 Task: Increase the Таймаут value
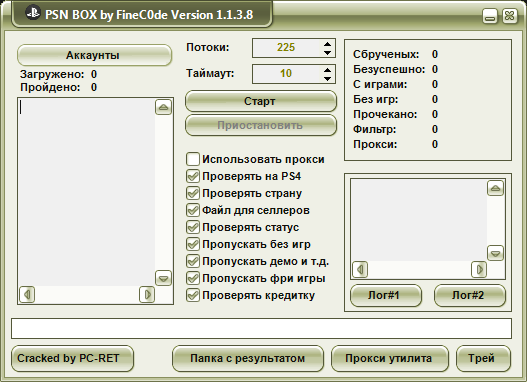[327, 70]
